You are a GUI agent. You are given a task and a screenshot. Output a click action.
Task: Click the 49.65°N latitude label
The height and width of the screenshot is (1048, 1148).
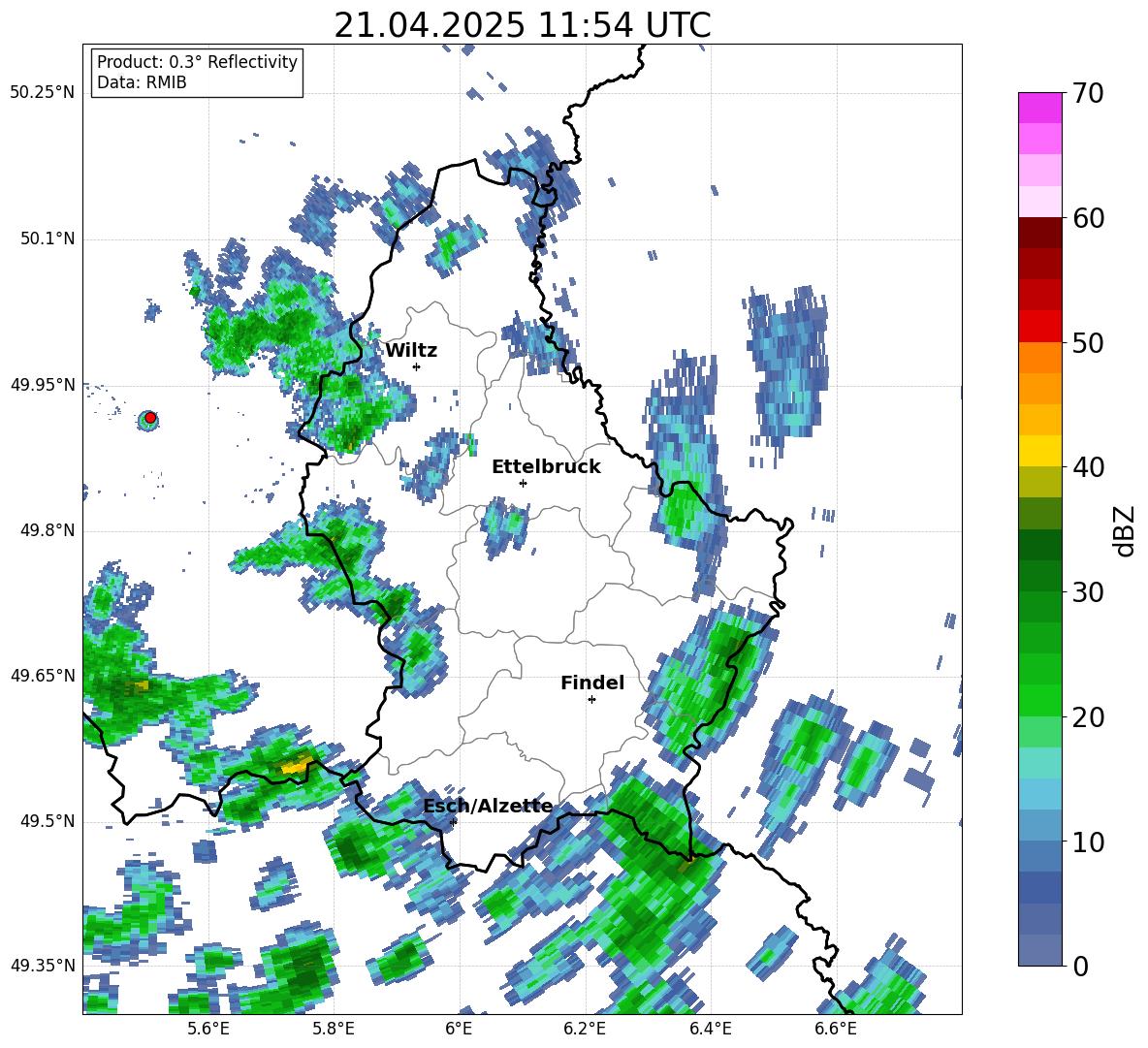[43, 676]
